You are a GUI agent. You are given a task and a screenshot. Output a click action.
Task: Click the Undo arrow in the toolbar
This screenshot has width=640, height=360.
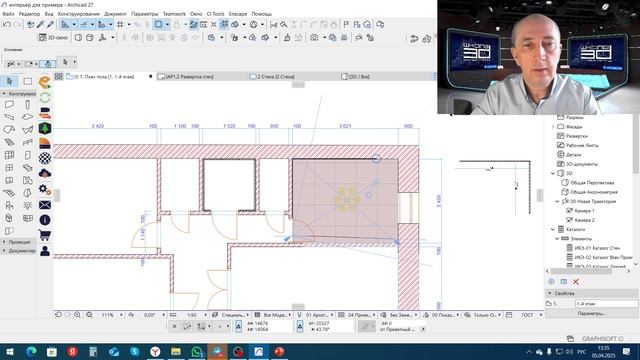tap(7, 24)
